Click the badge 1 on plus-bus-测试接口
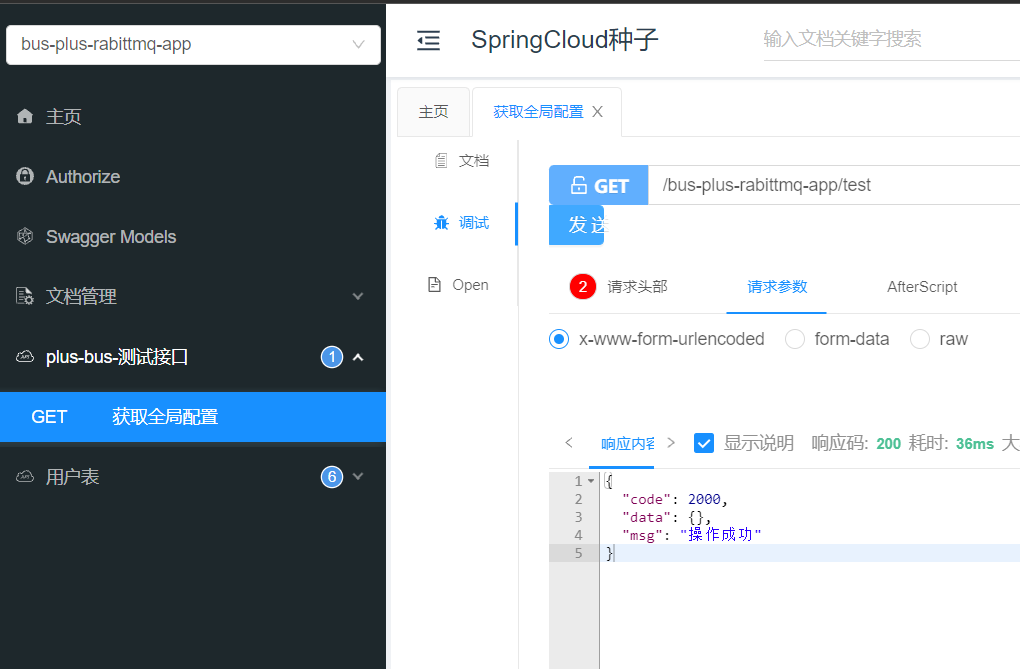 click(332, 357)
